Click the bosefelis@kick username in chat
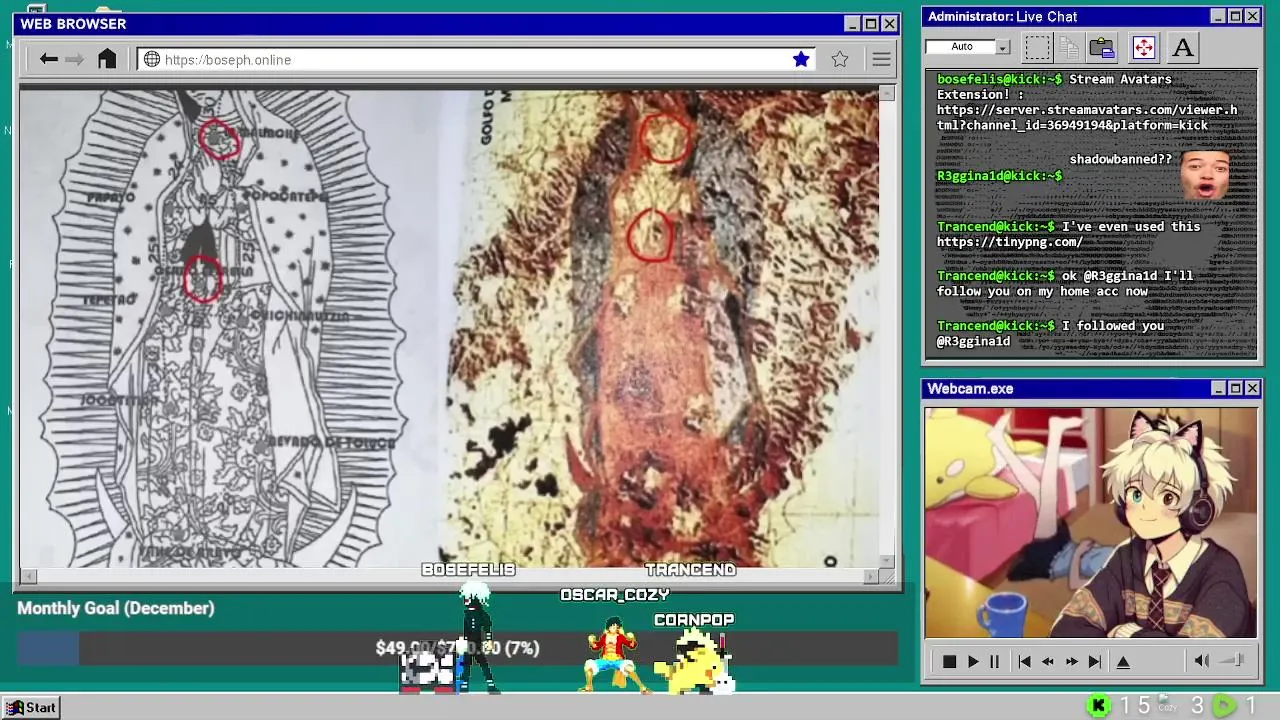 [x=999, y=79]
